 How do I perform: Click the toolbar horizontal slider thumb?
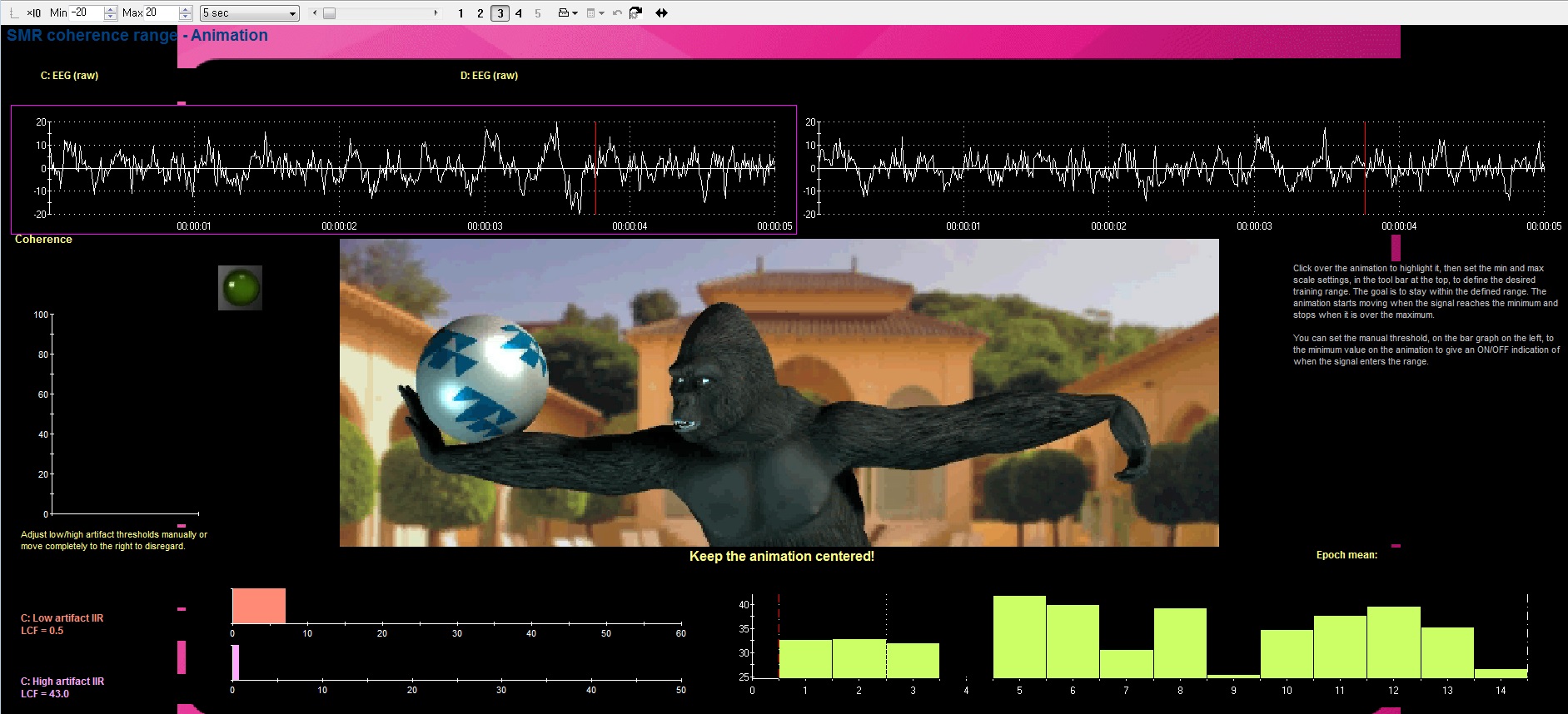329,13
